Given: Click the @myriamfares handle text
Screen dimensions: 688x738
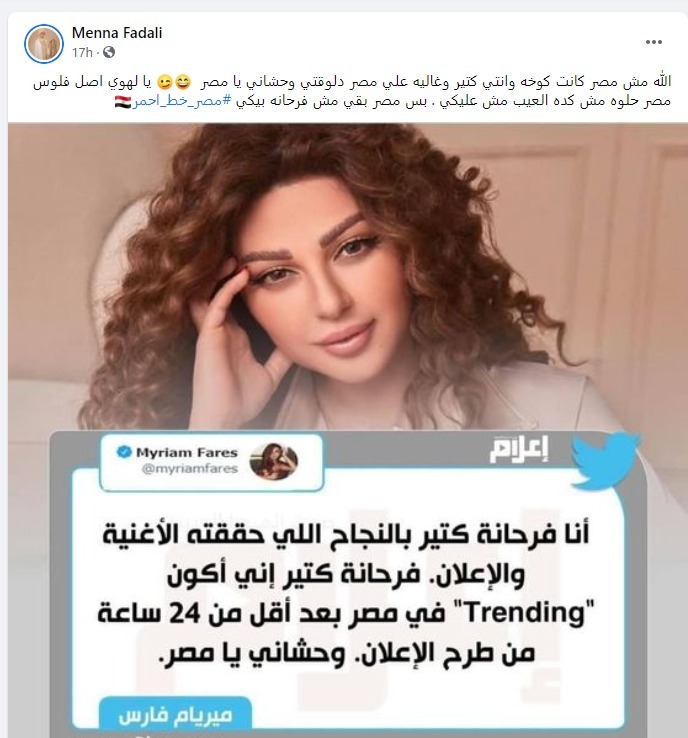Looking at the screenshot, I should (x=190, y=469).
